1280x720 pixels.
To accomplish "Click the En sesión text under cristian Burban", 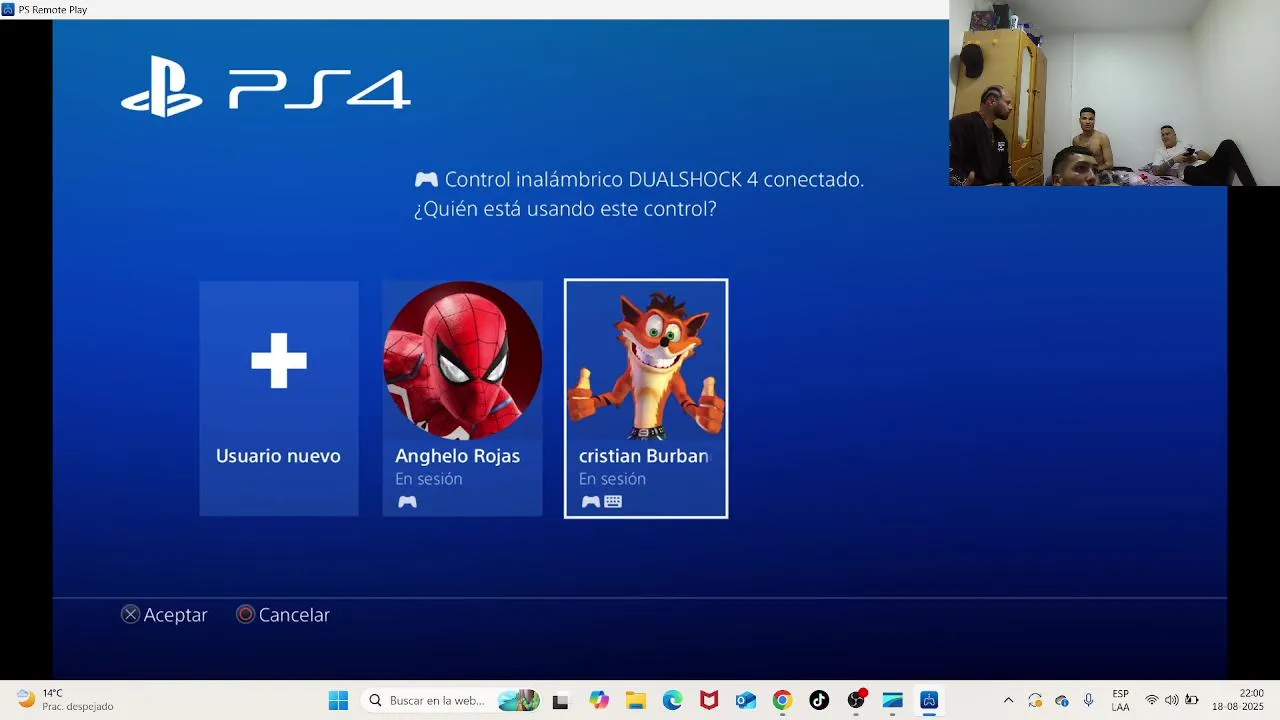I will (612, 479).
